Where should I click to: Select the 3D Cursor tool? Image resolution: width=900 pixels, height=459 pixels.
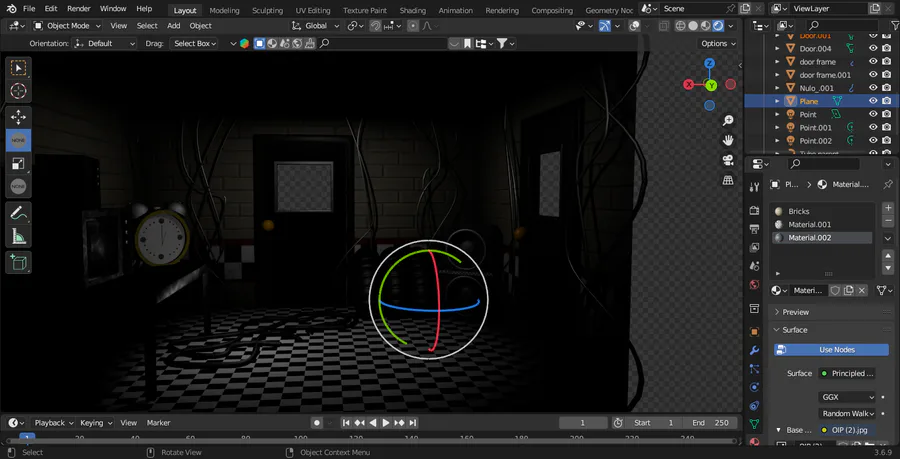[x=18, y=91]
